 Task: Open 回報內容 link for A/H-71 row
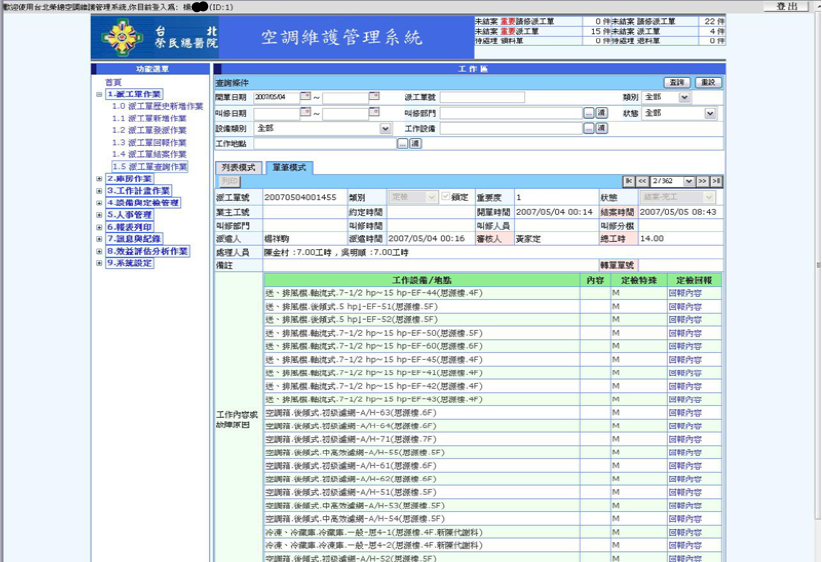685,439
